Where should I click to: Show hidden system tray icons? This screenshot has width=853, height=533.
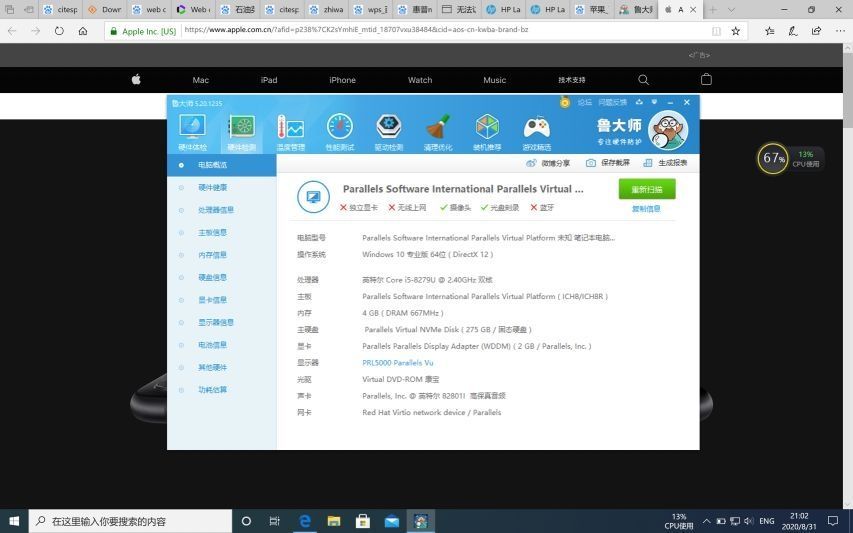tap(706, 521)
